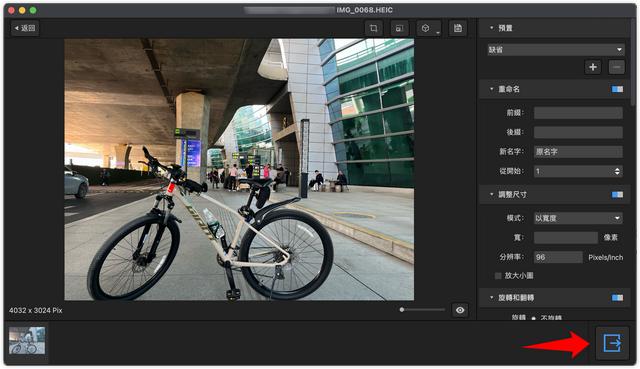
Task: Click the save floppy disk icon
Action: [x=458, y=28]
